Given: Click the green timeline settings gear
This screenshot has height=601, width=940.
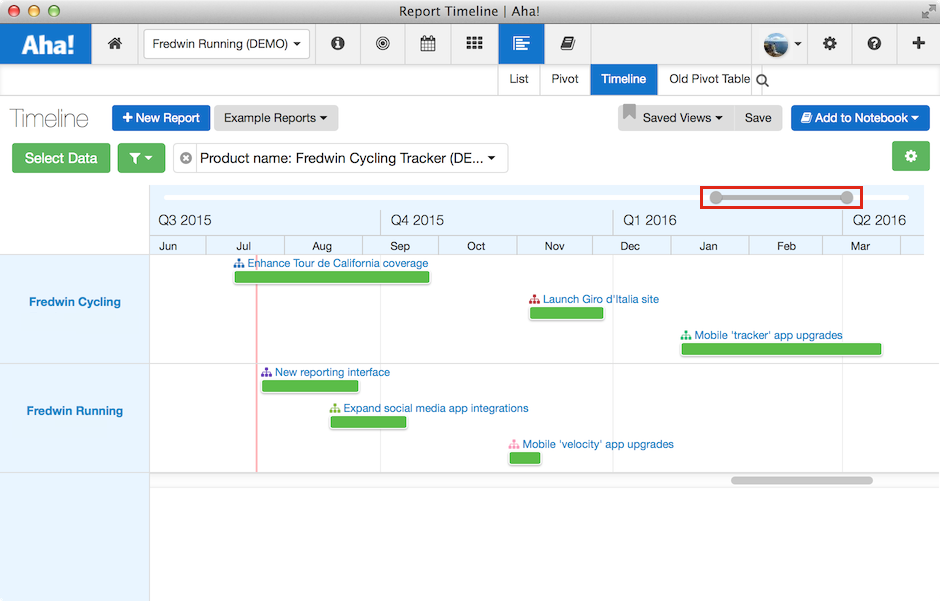Looking at the screenshot, I should pyautogui.click(x=910, y=156).
